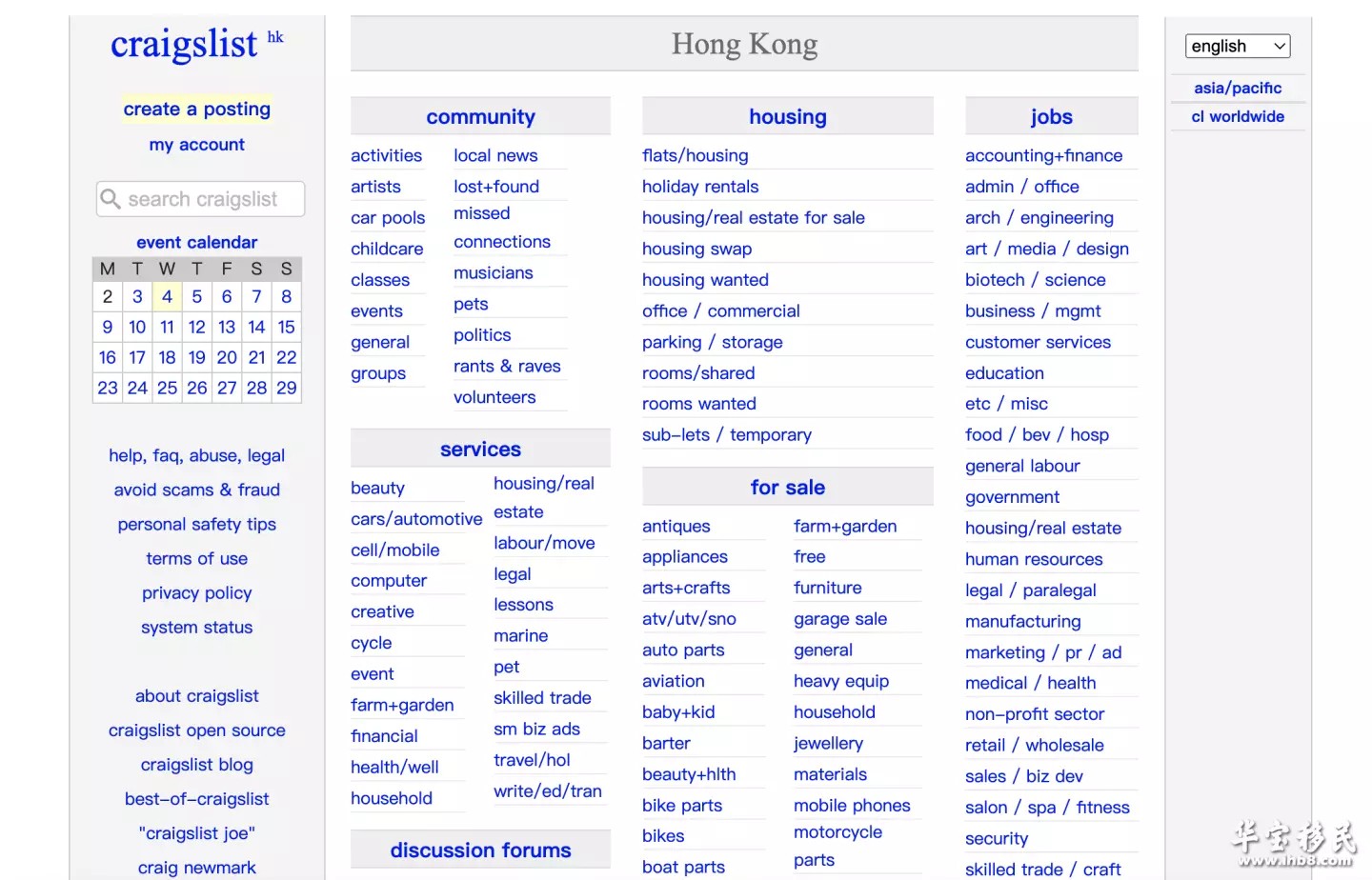Open security jobs
Screen dimensions: 1372x880
(997, 838)
